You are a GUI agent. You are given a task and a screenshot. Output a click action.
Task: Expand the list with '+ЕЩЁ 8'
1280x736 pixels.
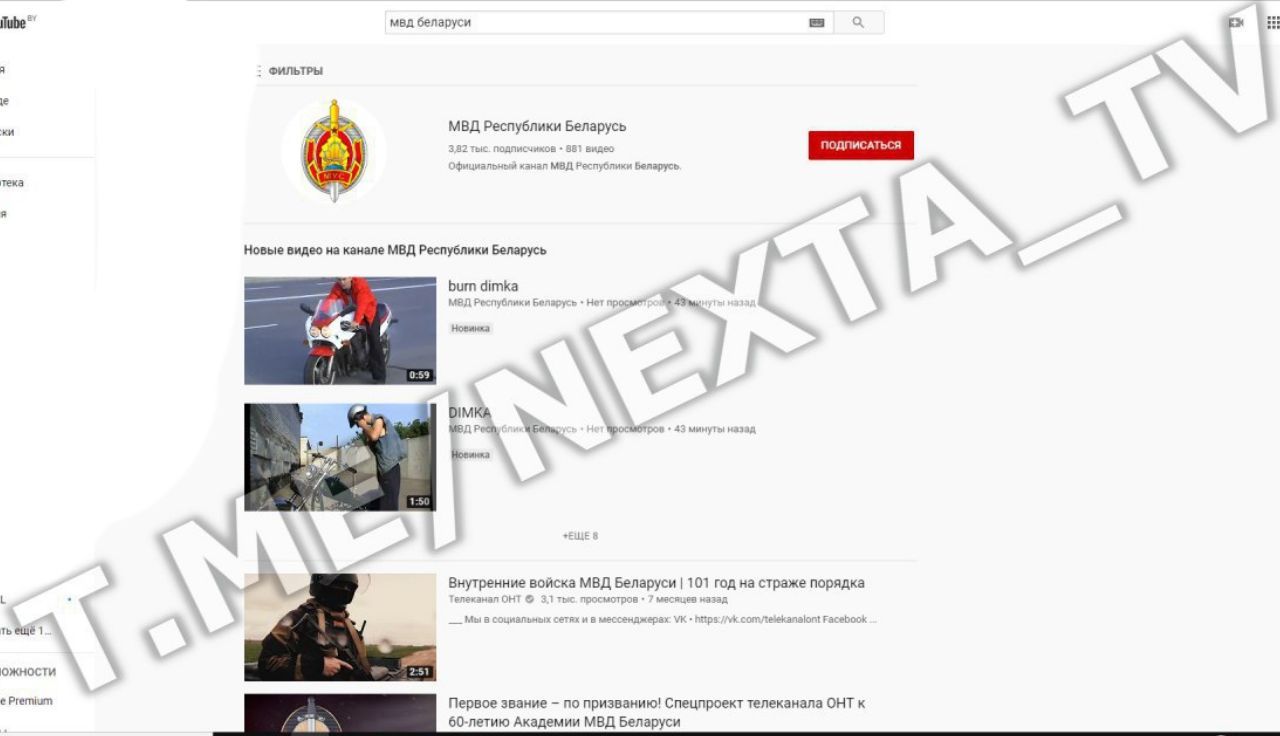pyautogui.click(x=580, y=536)
